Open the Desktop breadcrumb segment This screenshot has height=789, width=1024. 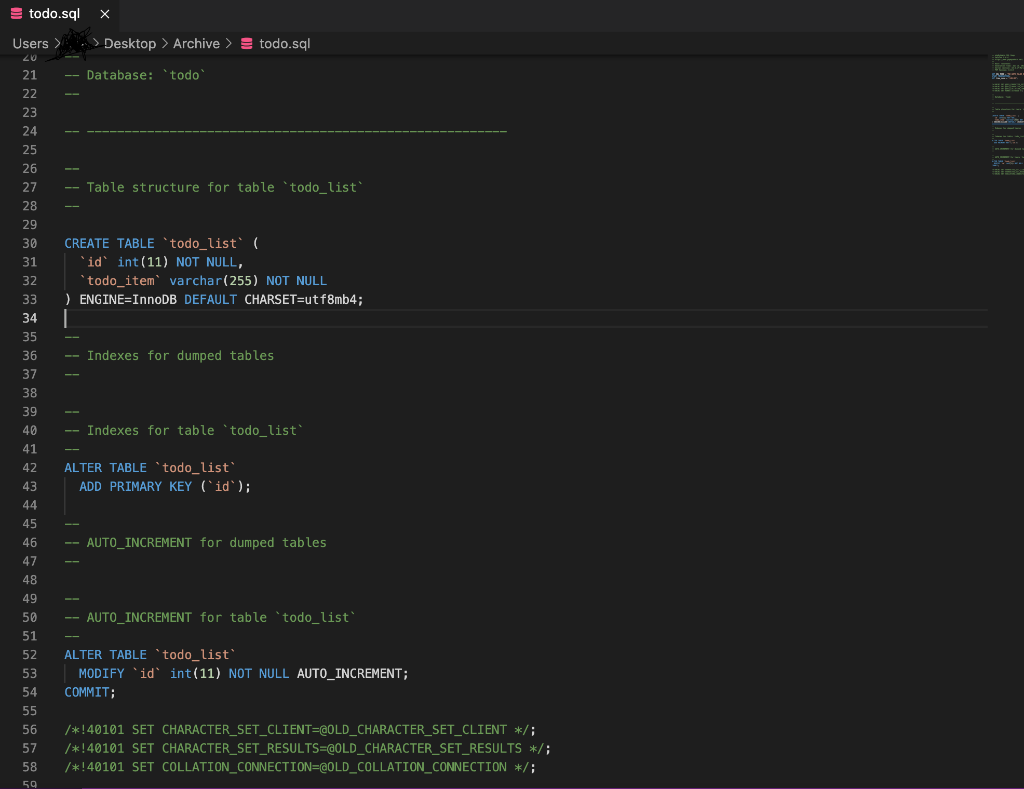click(130, 44)
